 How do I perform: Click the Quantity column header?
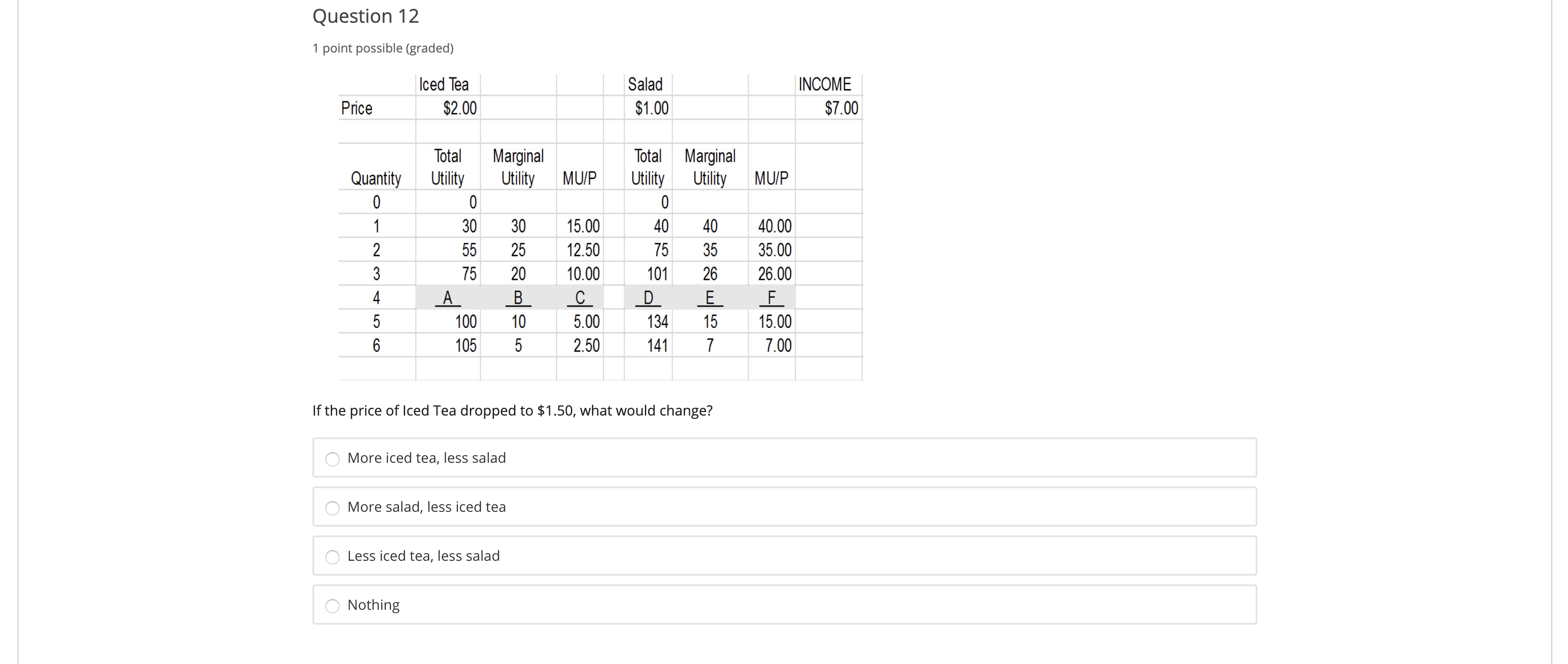pos(376,178)
